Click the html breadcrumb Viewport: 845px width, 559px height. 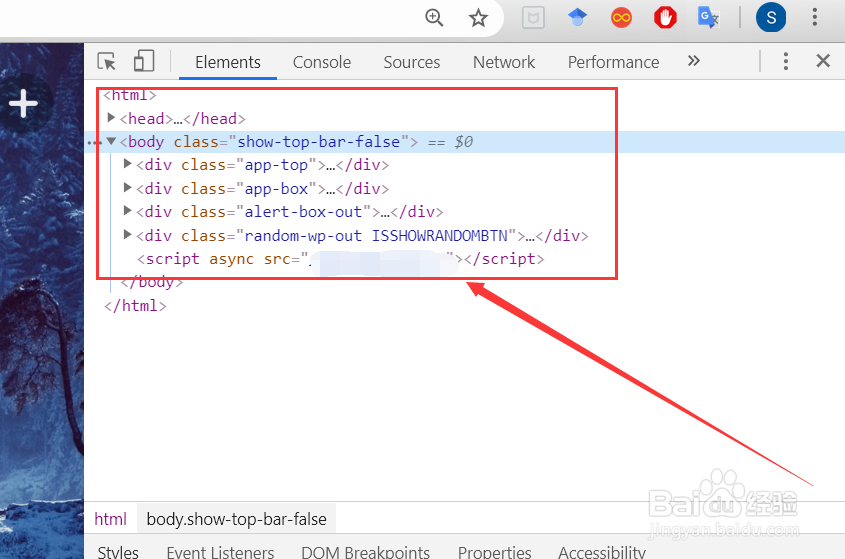point(110,519)
